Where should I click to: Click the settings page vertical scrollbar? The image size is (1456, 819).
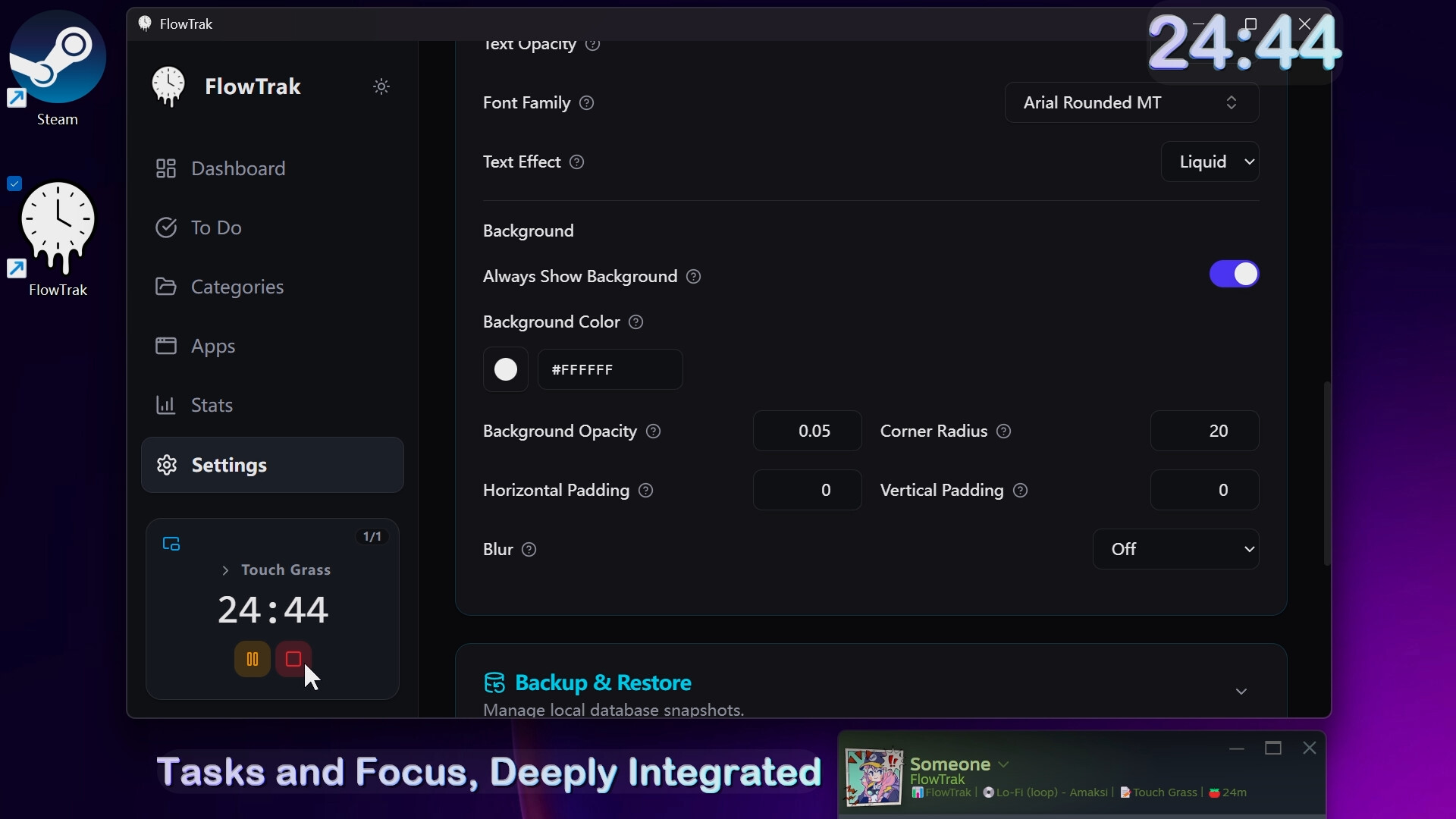(1327, 473)
